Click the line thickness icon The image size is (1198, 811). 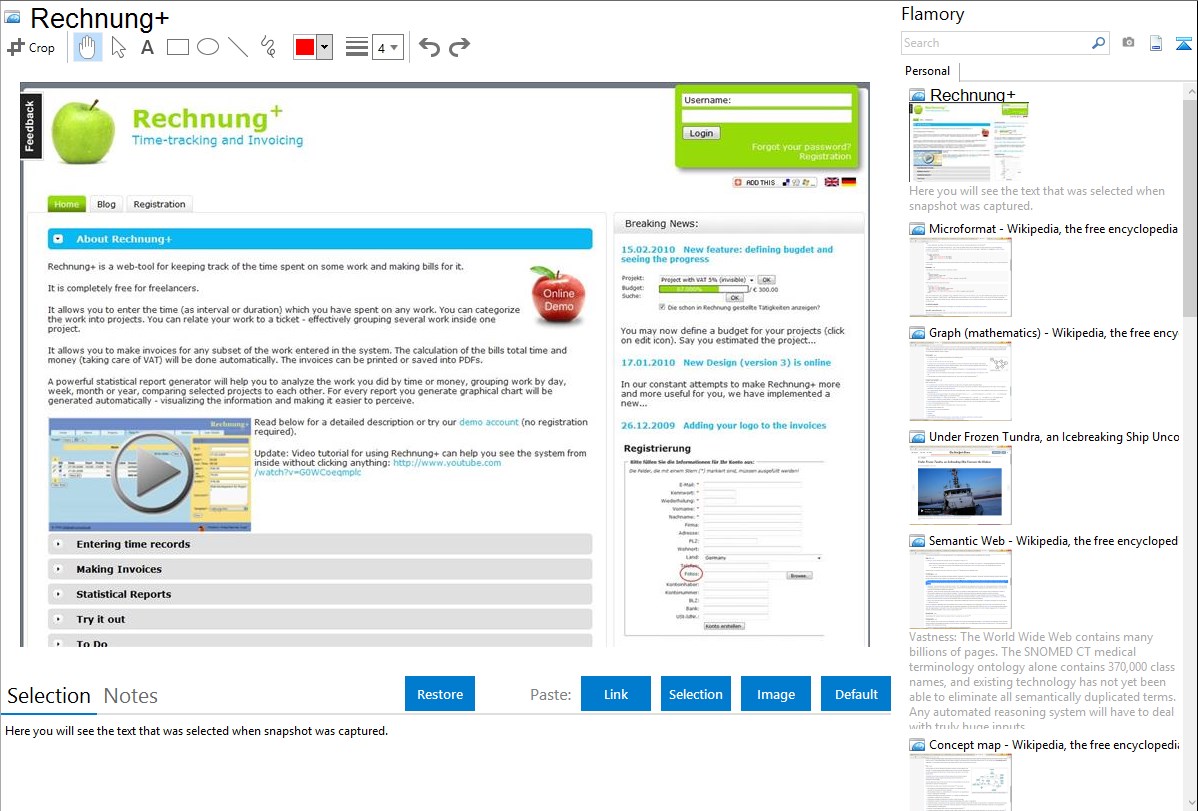(357, 47)
